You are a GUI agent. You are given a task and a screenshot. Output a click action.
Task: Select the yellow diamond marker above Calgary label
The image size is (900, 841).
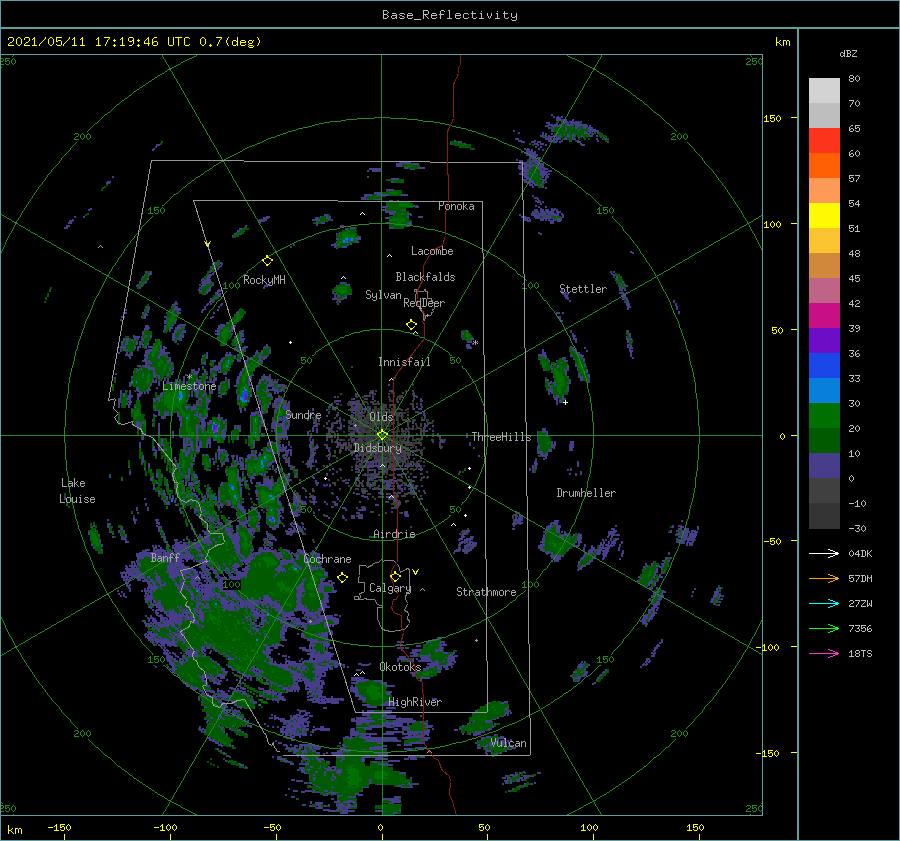coord(395,576)
